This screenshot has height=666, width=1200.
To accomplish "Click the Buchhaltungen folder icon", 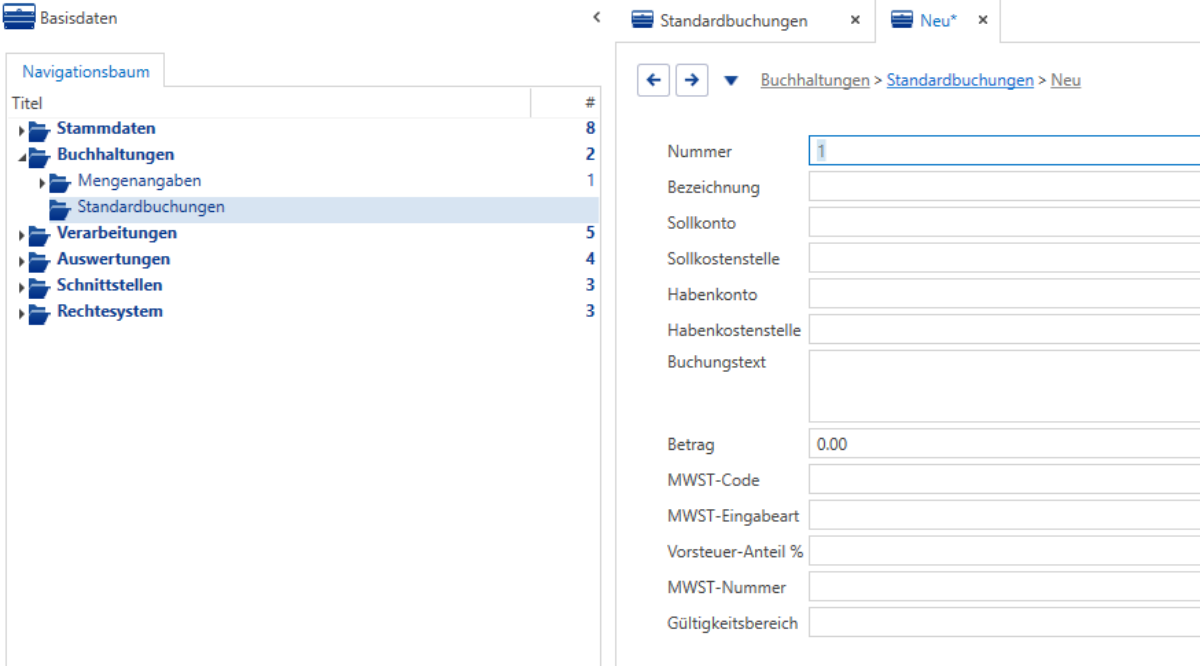I will (x=40, y=155).
